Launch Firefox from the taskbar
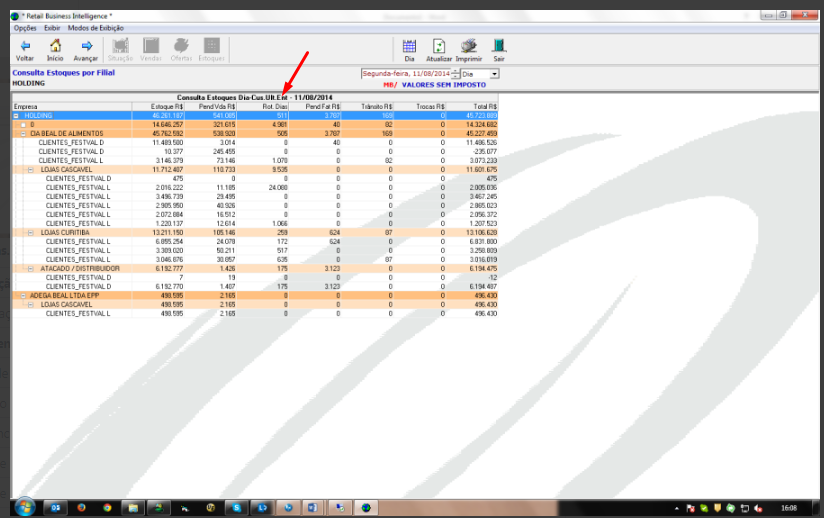This screenshot has height=518, width=824. tap(81, 507)
